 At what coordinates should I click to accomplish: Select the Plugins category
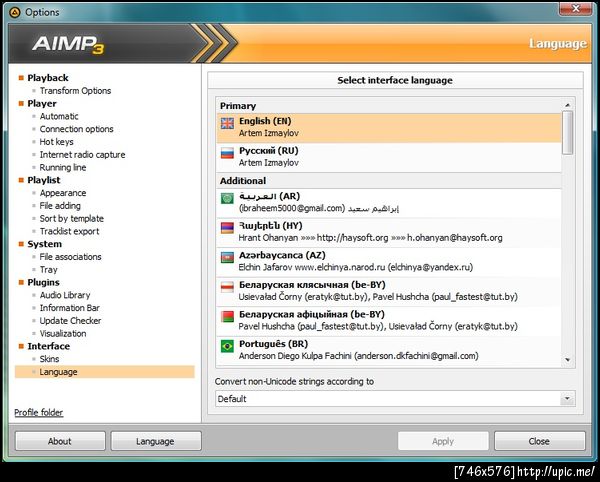(43, 282)
